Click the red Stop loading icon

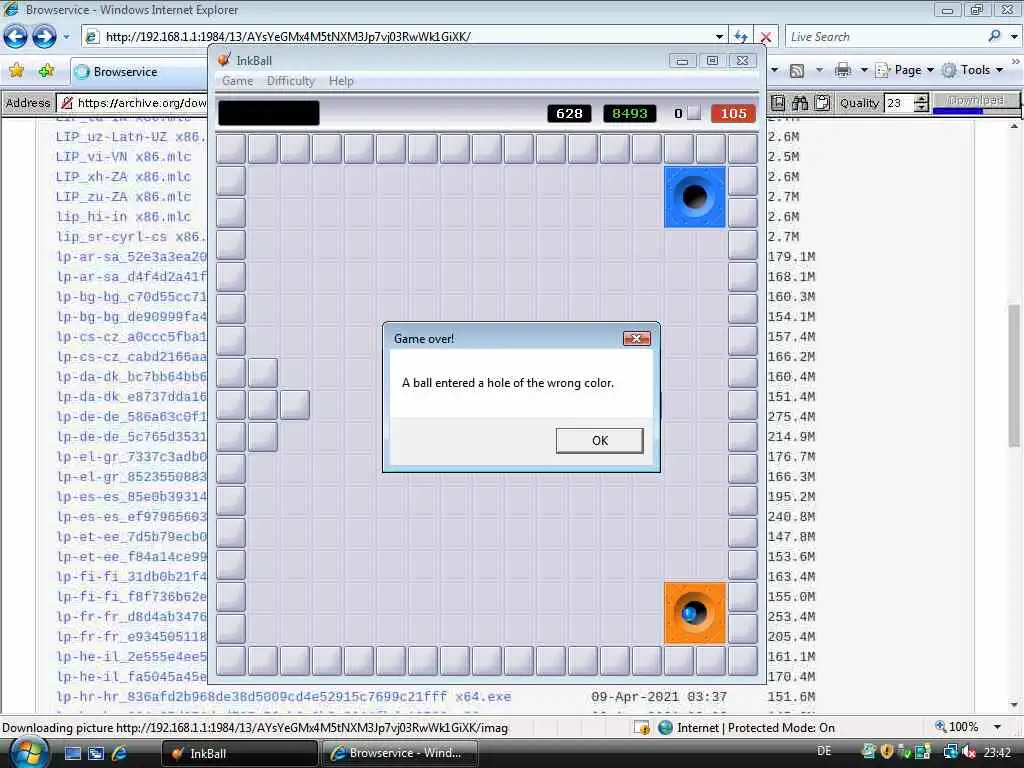click(x=766, y=37)
